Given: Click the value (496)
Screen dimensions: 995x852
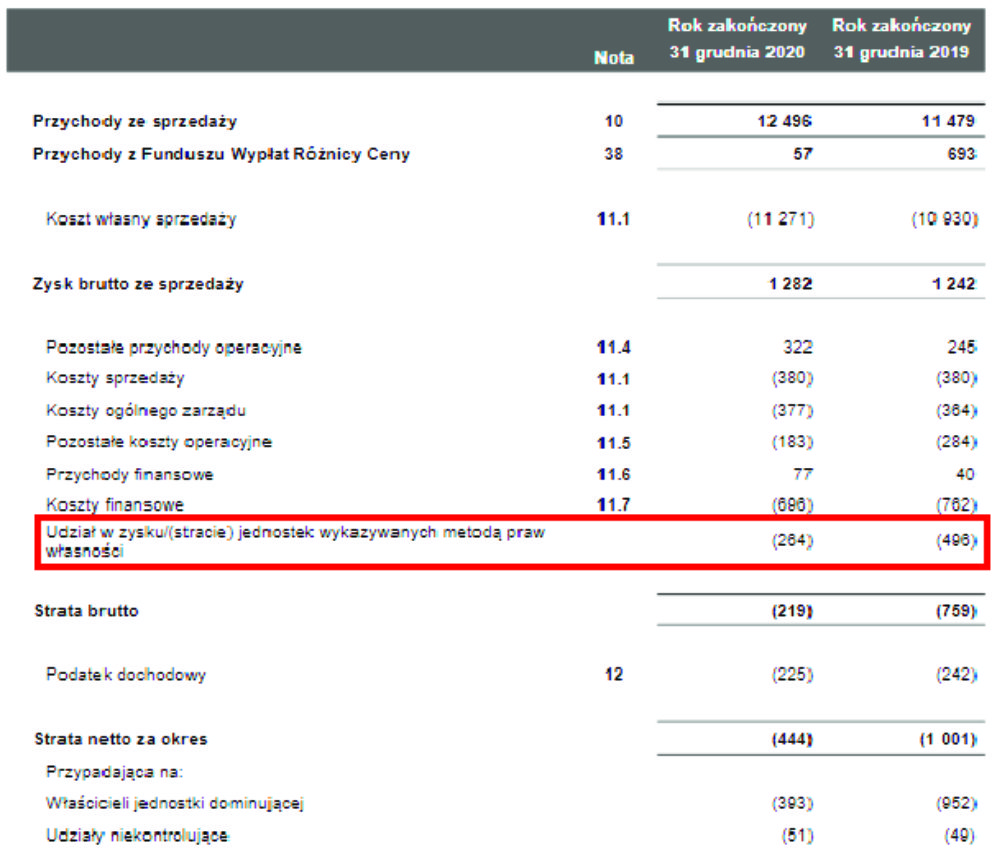Looking at the screenshot, I should coord(956,541).
